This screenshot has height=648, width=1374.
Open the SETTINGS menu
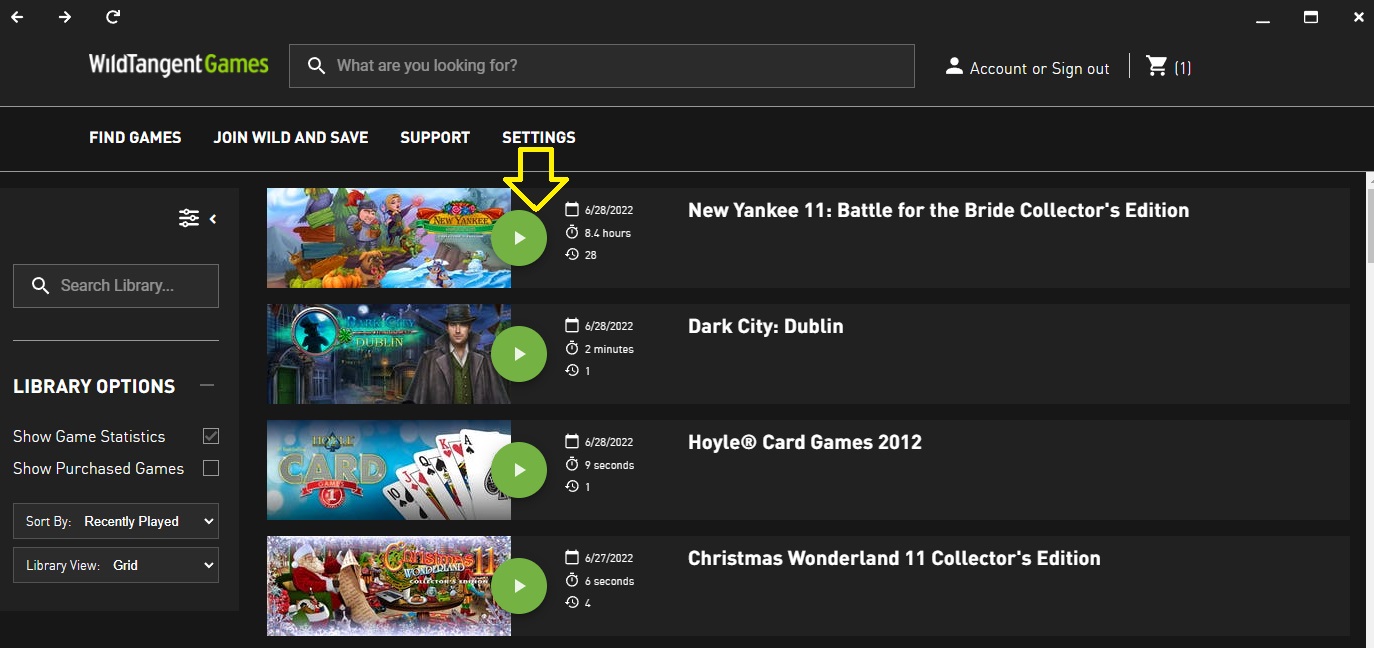click(539, 138)
